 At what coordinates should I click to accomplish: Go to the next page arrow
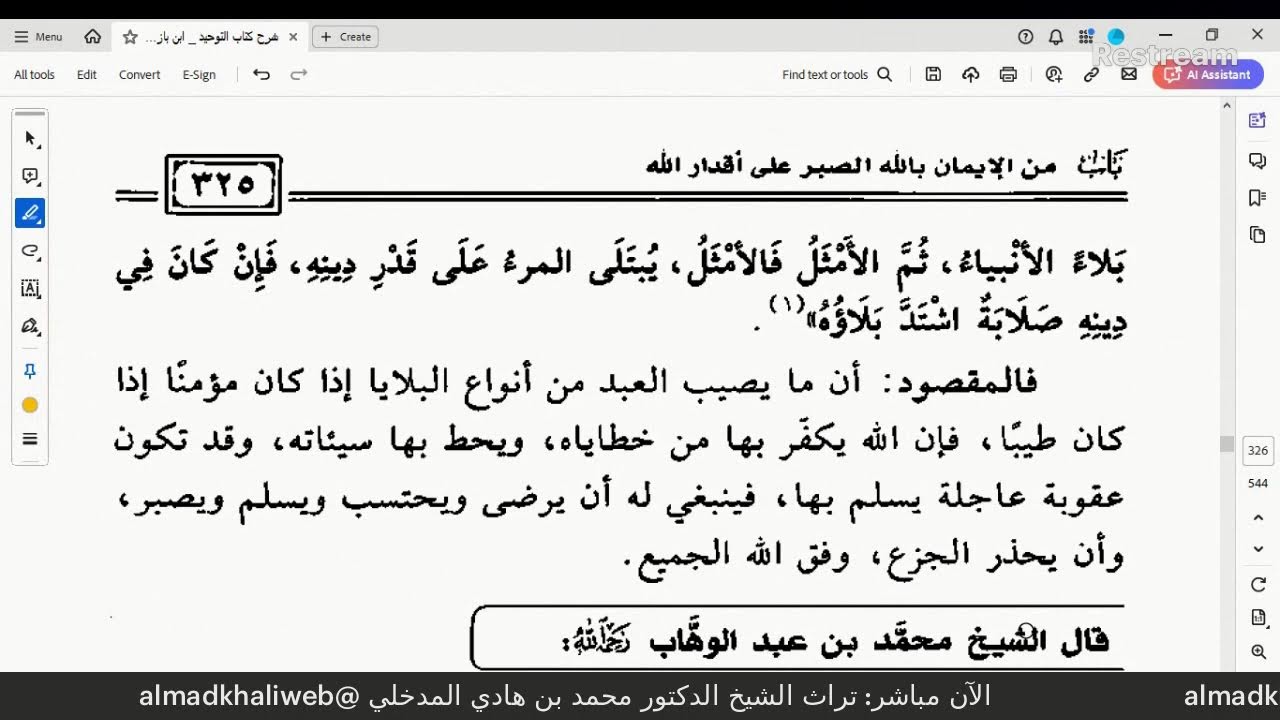(x=1258, y=549)
